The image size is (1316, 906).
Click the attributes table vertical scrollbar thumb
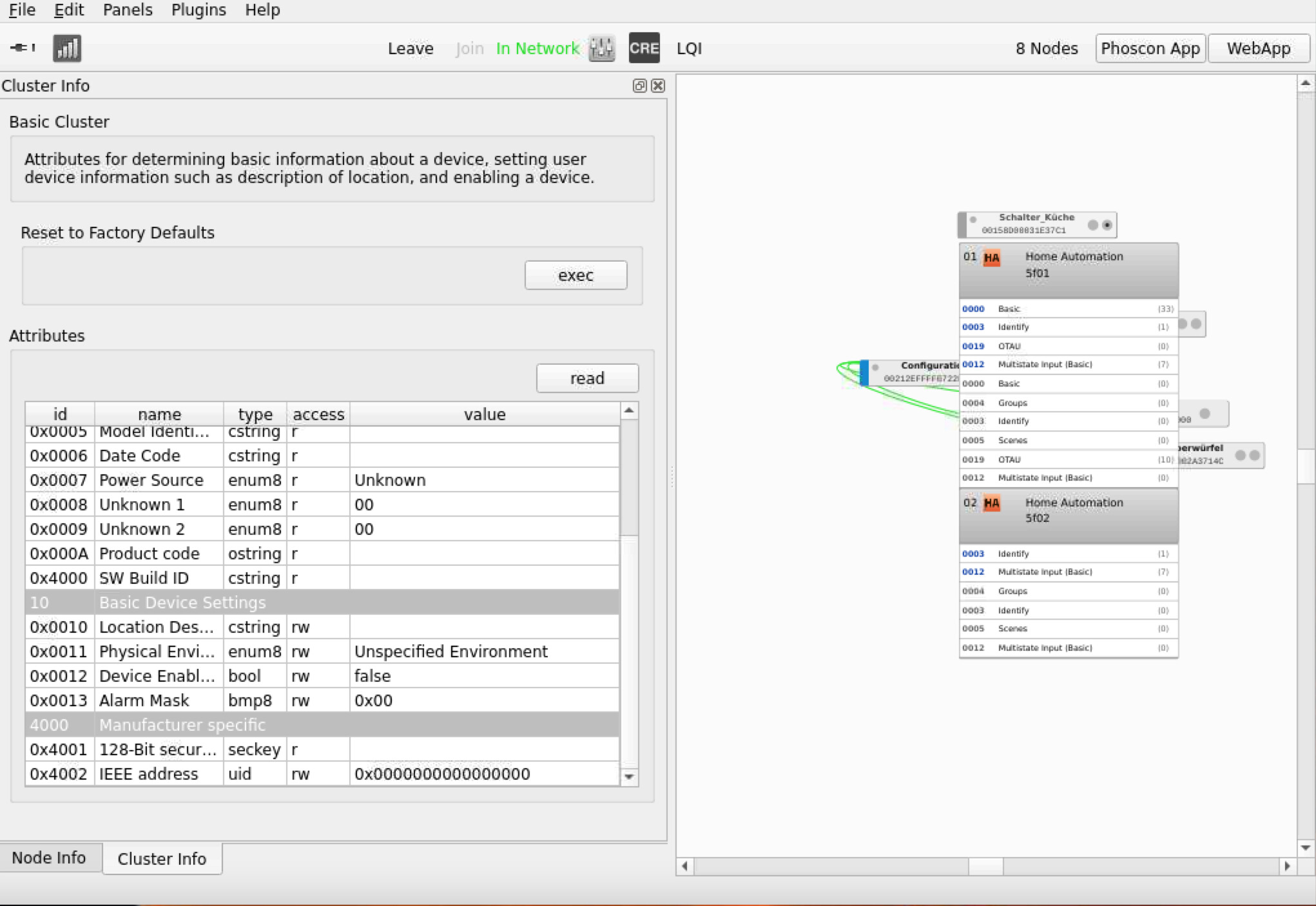click(x=629, y=477)
